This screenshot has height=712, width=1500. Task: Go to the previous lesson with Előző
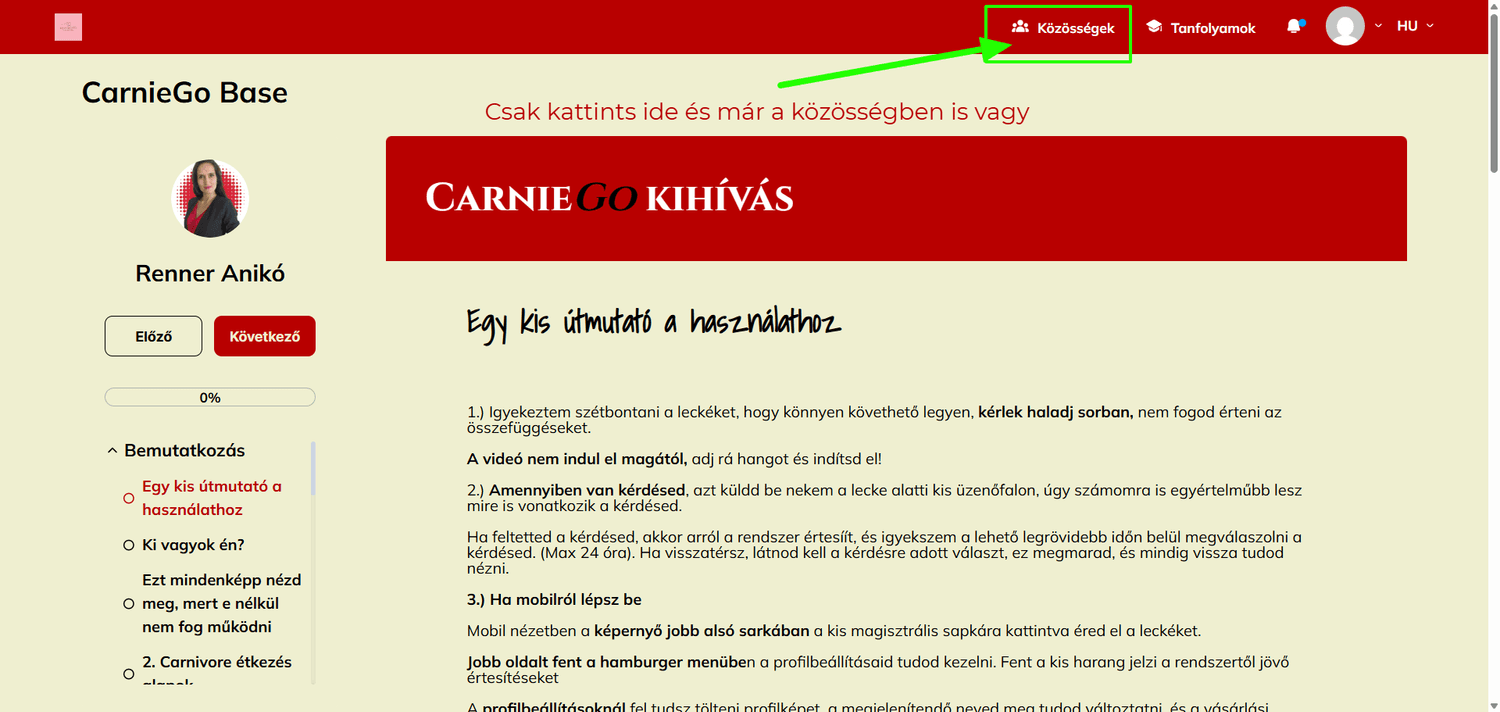click(x=153, y=336)
